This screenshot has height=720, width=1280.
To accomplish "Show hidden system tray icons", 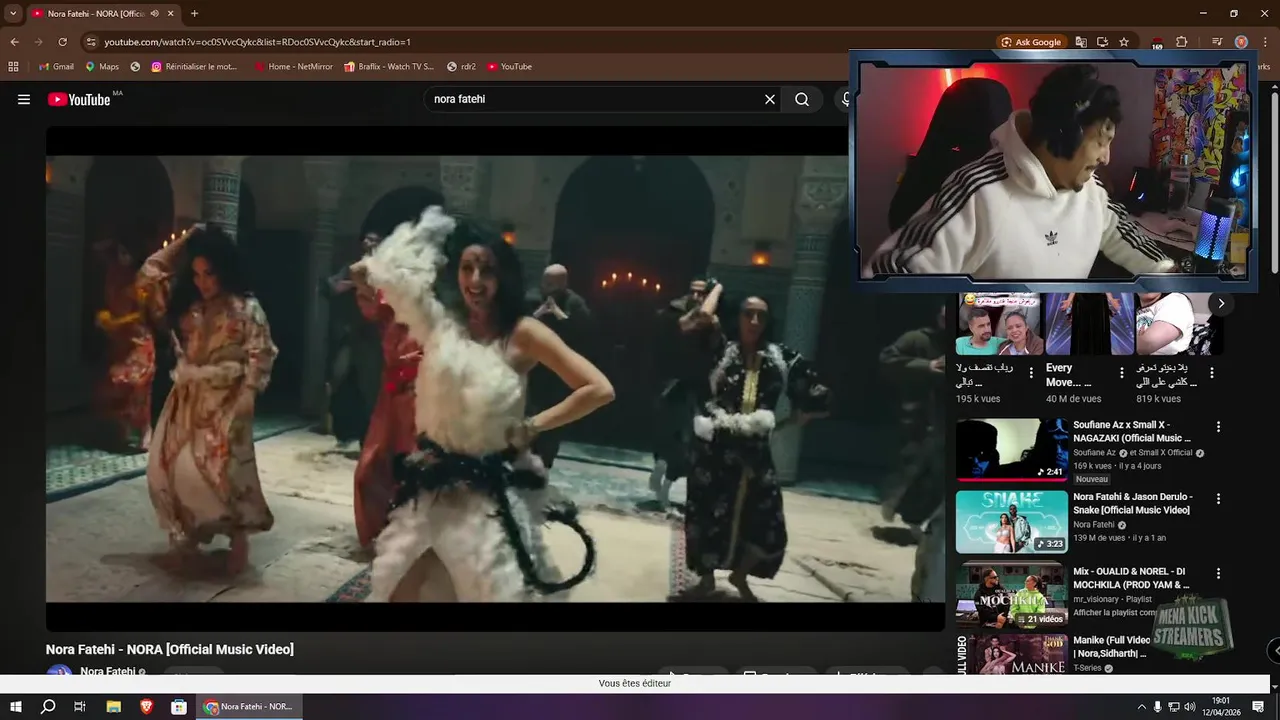I will pyautogui.click(x=1142, y=707).
